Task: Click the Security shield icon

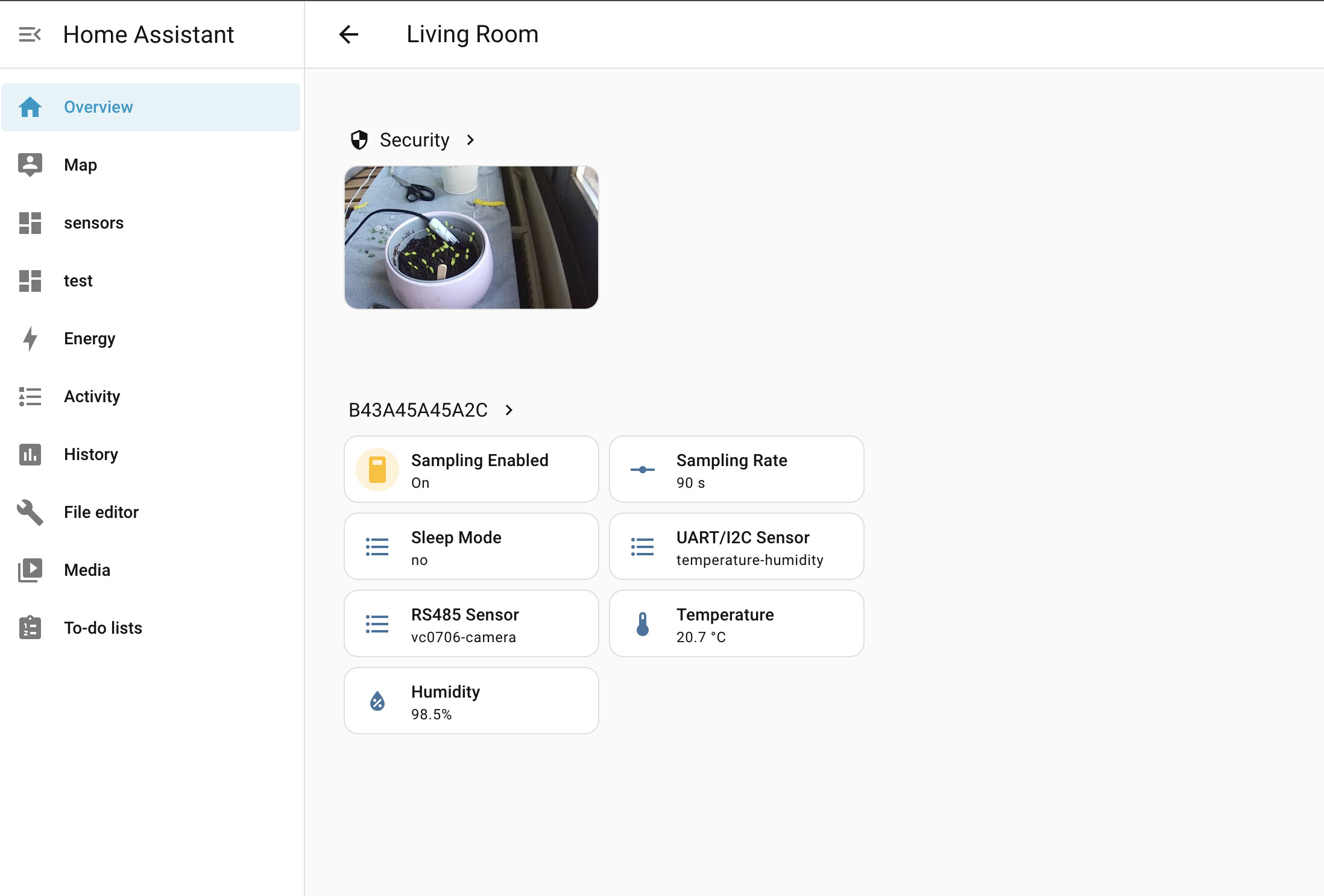Action: pos(359,140)
